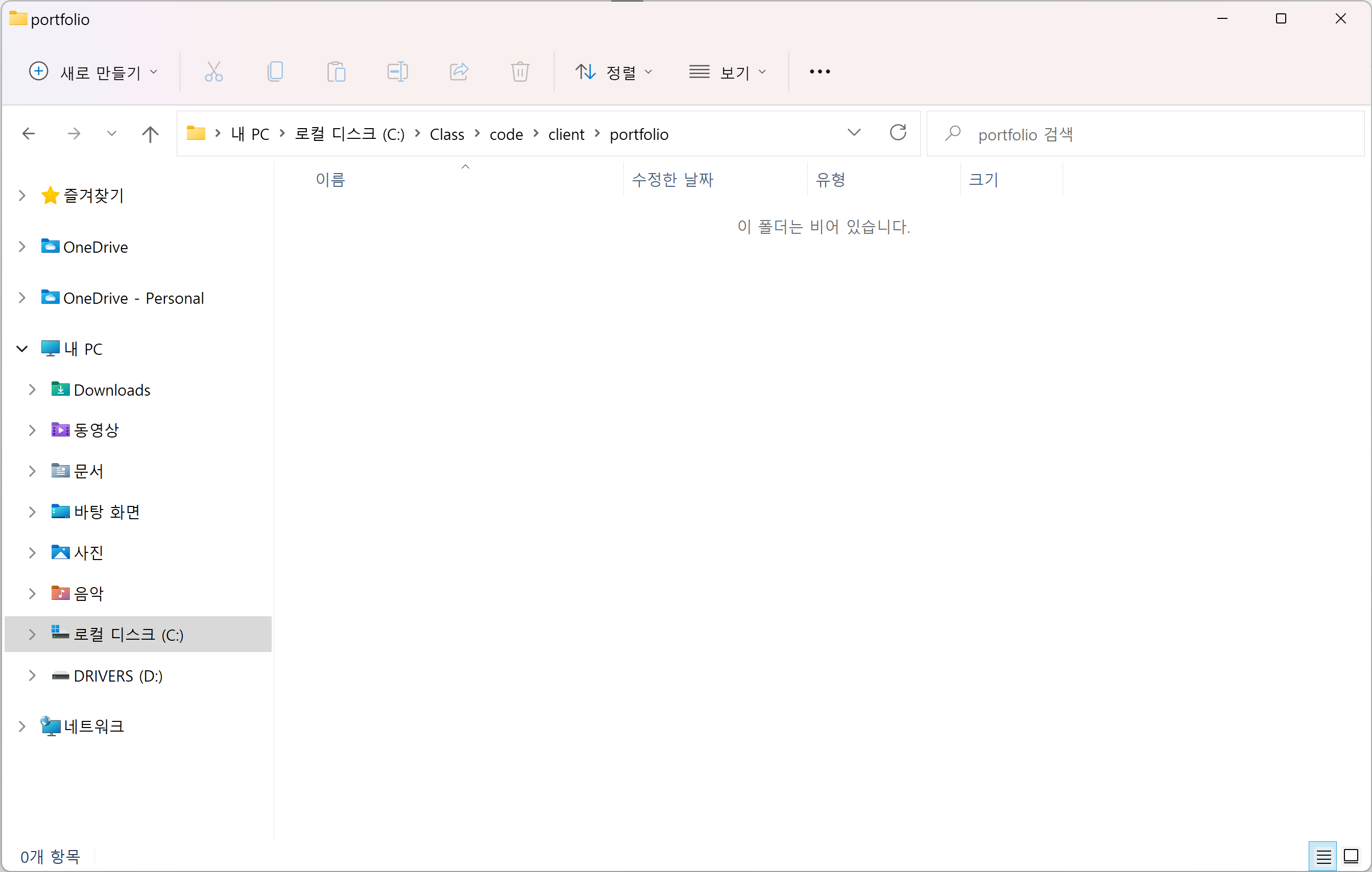1372x872 pixels.
Task: Expand the Downloads folder in sidebar
Action: [x=33, y=390]
